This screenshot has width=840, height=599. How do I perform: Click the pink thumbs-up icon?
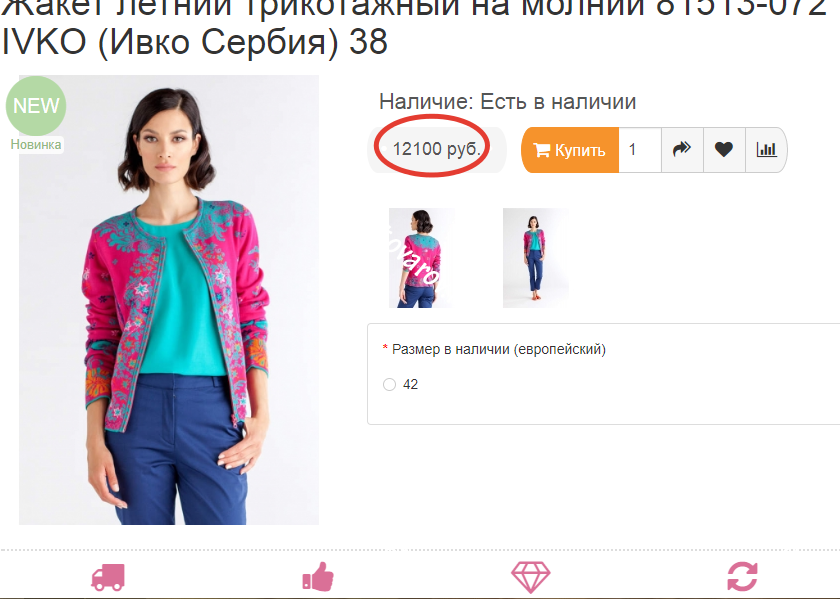318,576
